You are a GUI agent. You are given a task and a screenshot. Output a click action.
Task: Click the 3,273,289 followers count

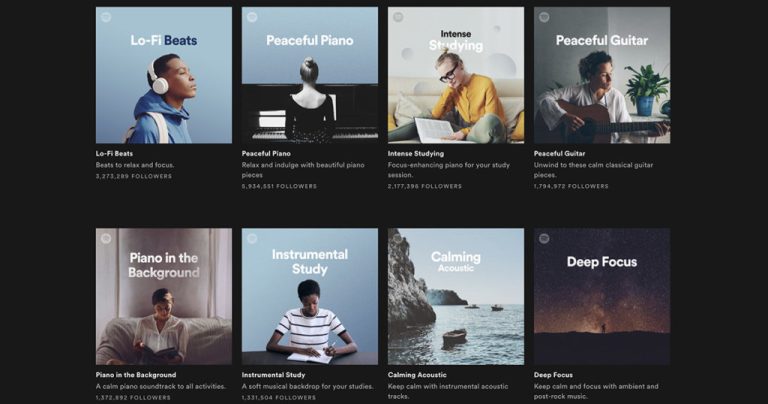pyautogui.click(x=134, y=176)
